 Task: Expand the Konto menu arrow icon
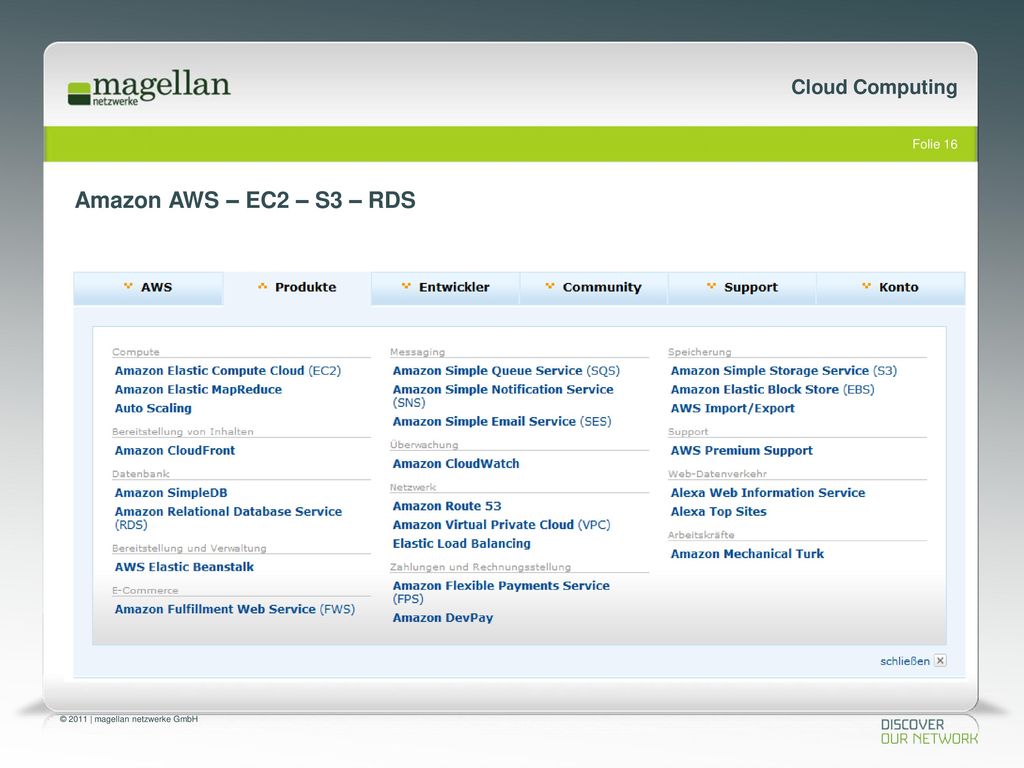(867, 286)
